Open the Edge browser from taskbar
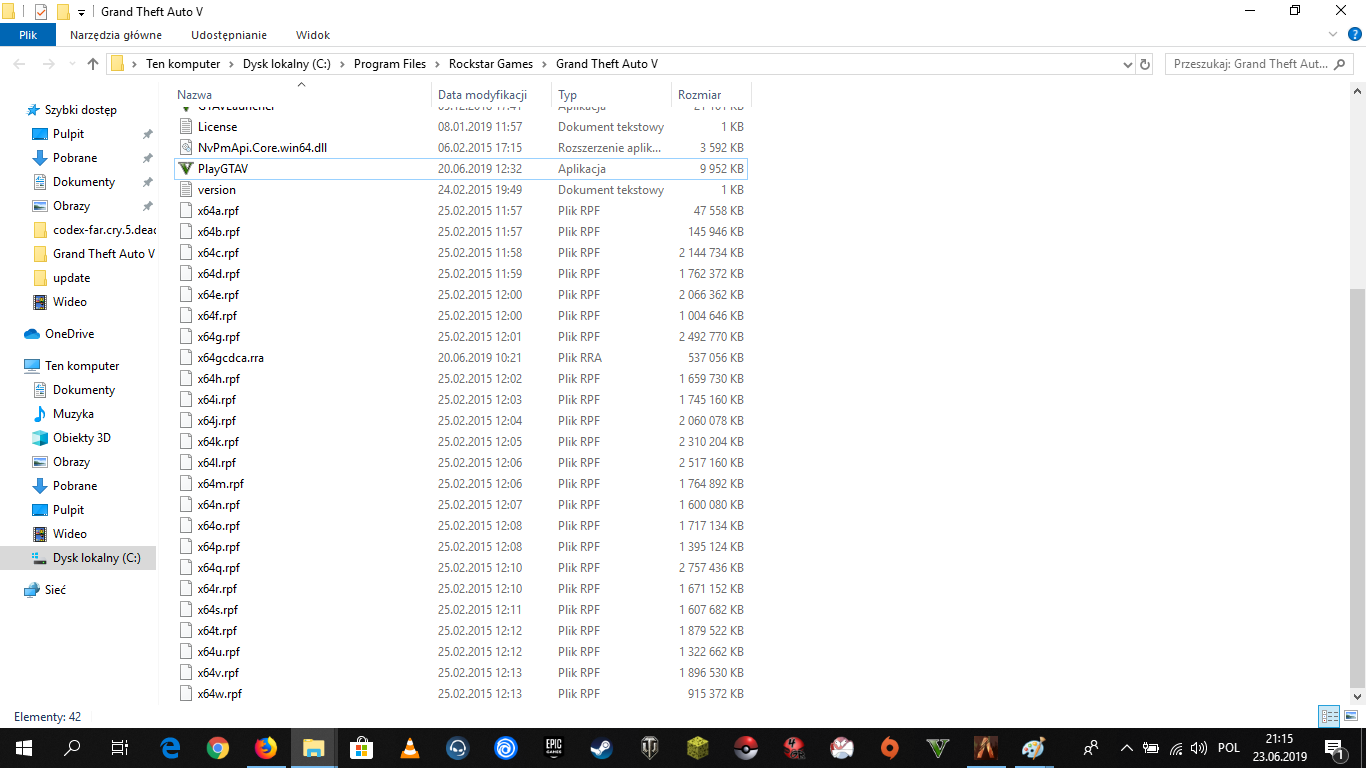 (170, 747)
